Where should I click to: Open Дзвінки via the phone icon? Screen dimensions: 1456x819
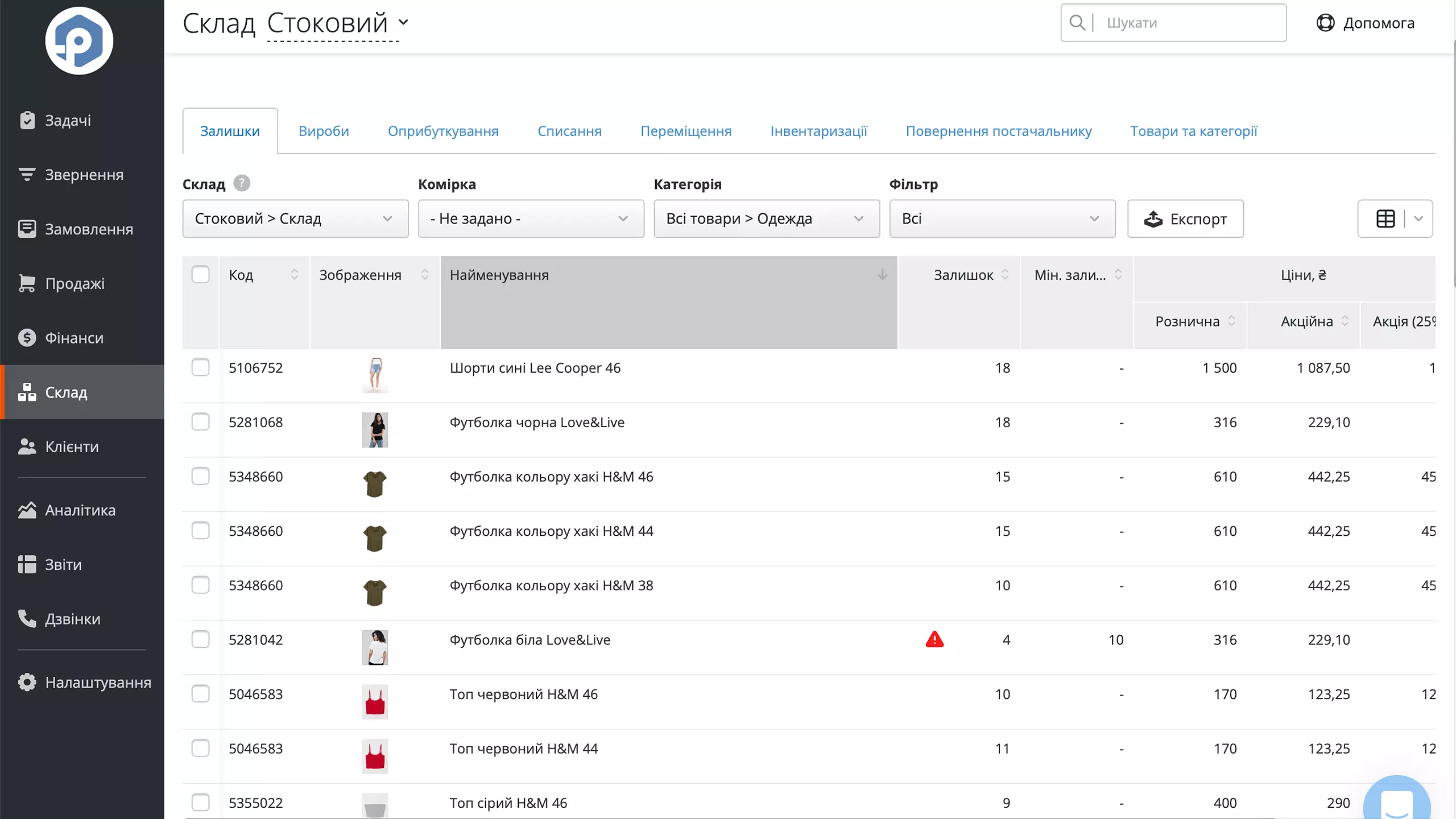click(x=27, y=618)
